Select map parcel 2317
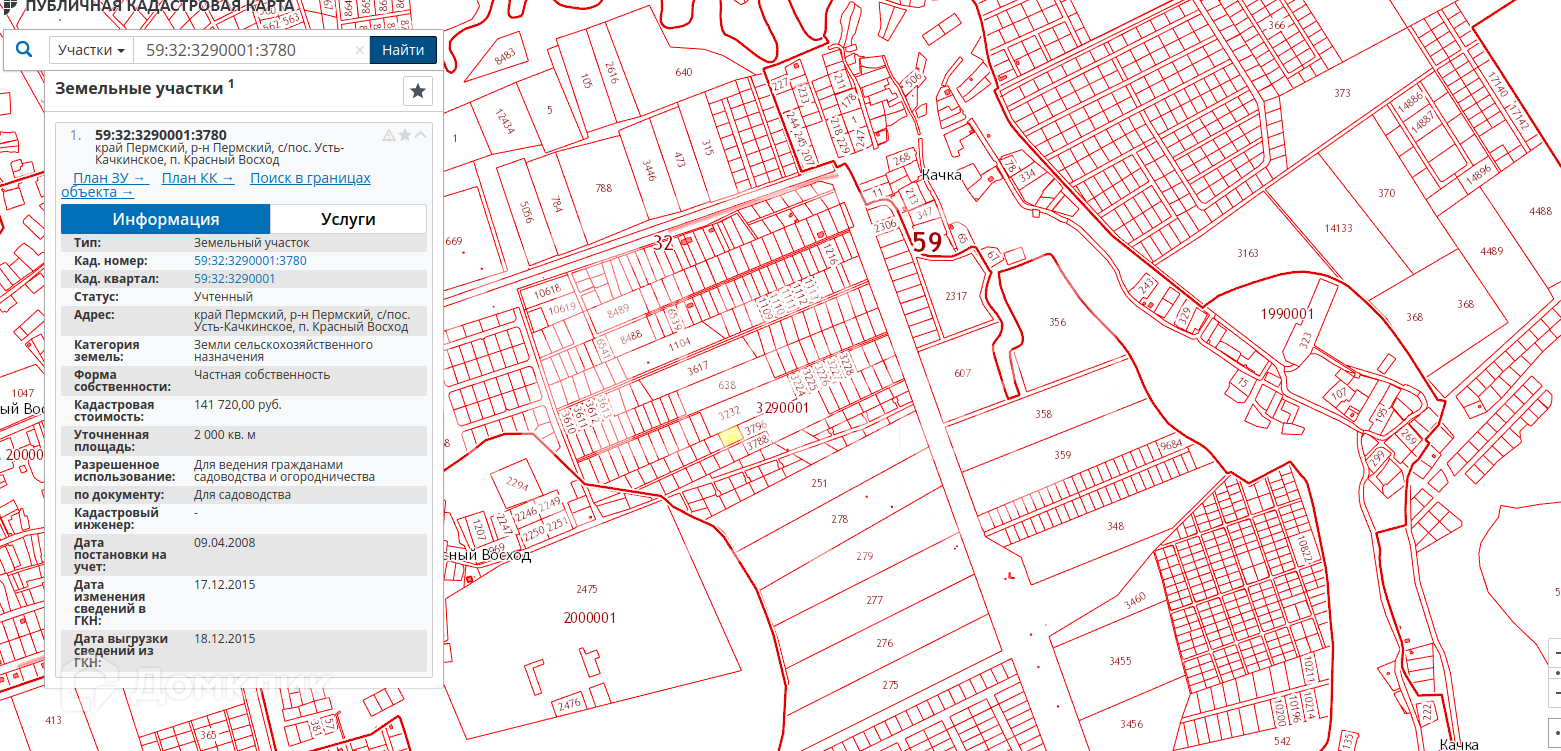The image size is (1561, 751). pos(956,296)
